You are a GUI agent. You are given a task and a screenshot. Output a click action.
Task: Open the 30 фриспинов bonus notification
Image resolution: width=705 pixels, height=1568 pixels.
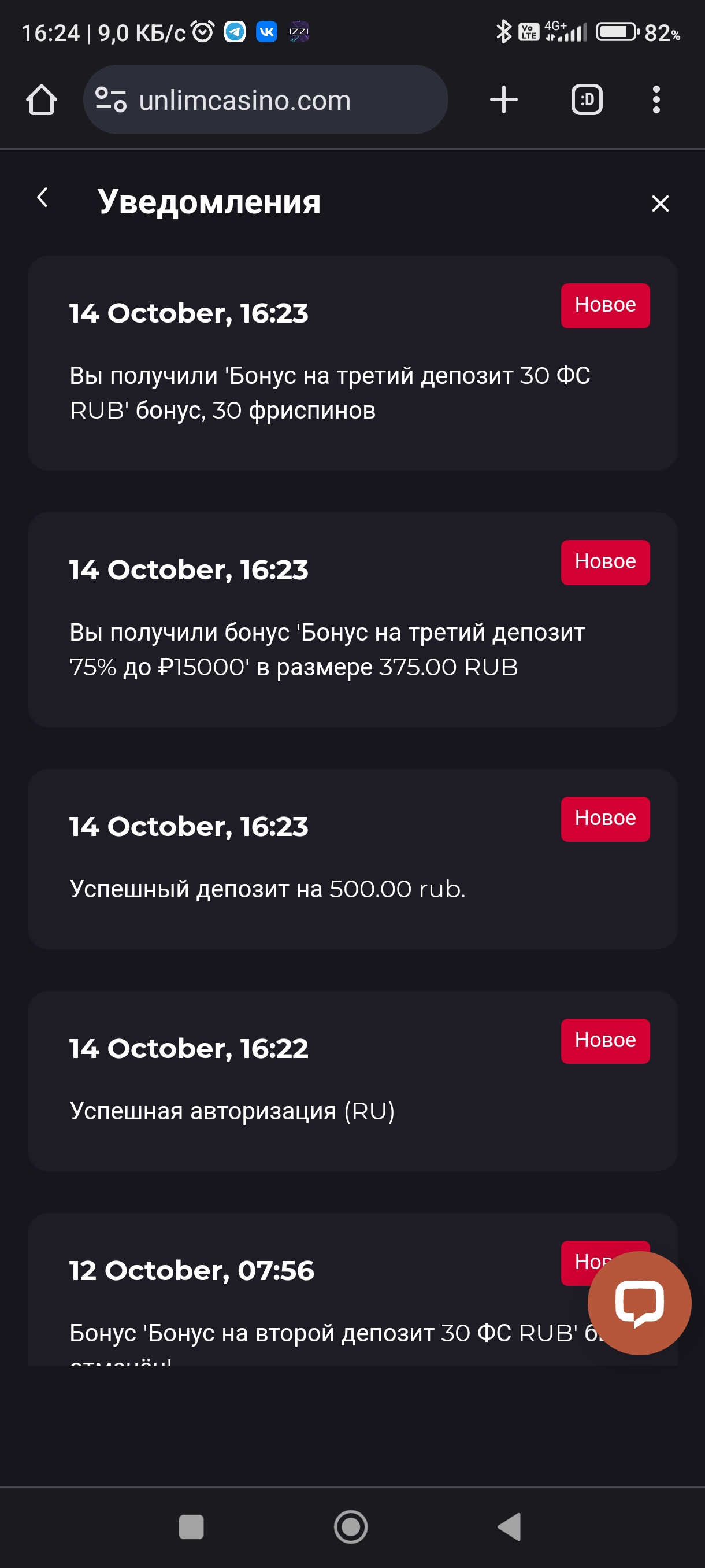tap(328, 393)
